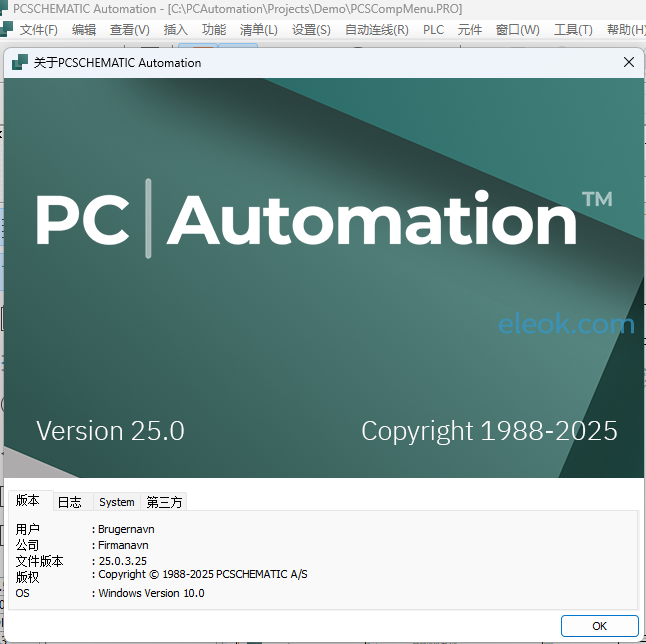The width and height of the screenshot is (646, 644).
Task: Show the 第三方 tab
Action: click(165, 502)
